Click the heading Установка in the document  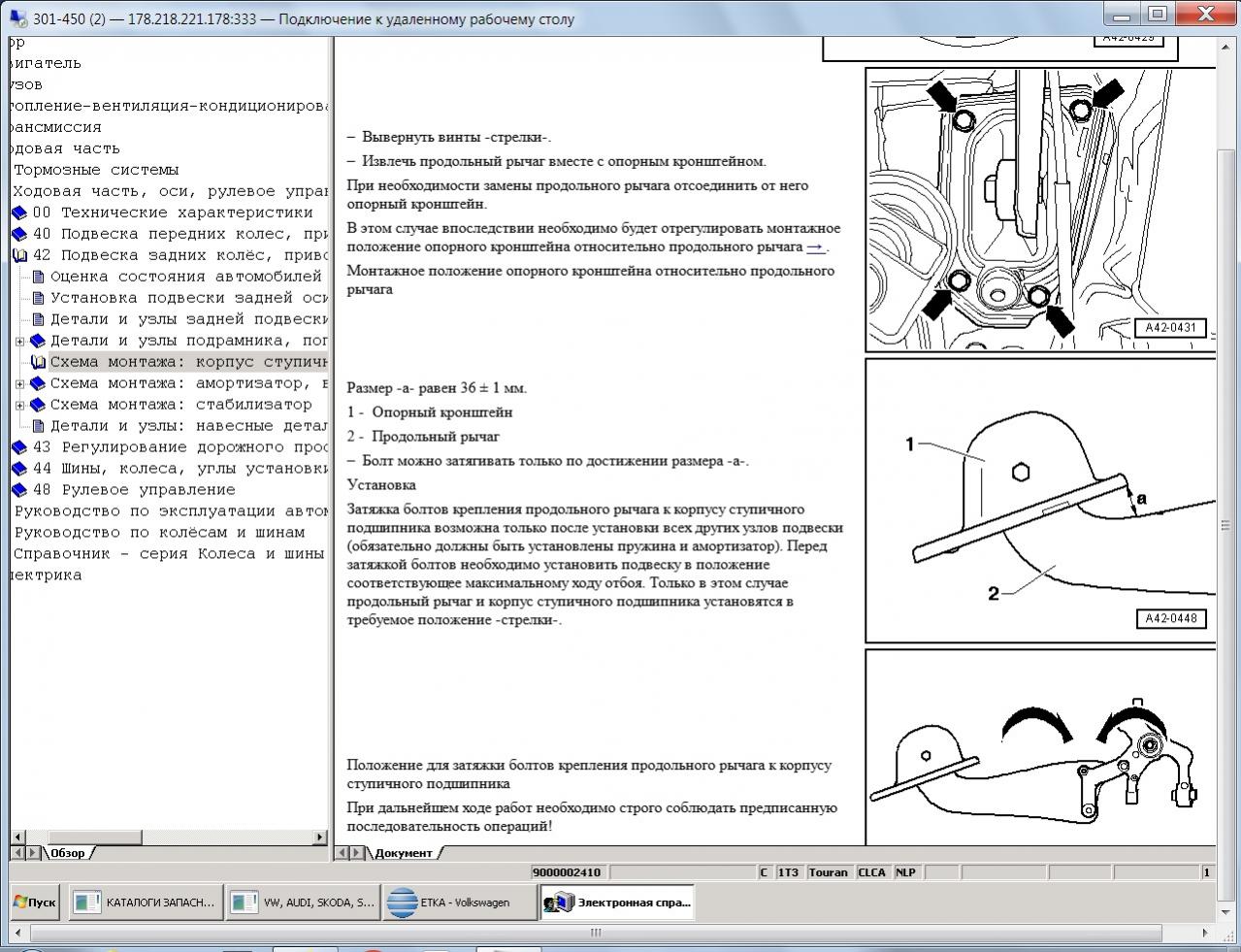tap(381, 485)
